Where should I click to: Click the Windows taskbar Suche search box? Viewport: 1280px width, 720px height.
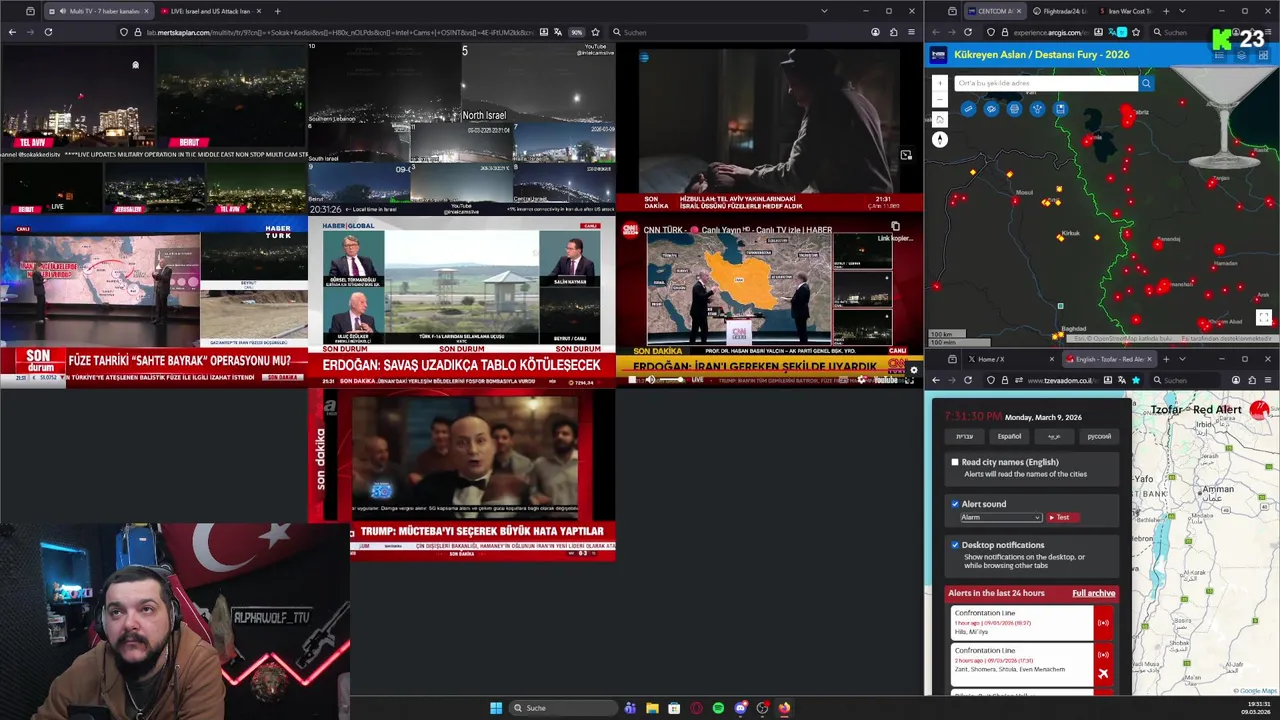coord(562,708)
